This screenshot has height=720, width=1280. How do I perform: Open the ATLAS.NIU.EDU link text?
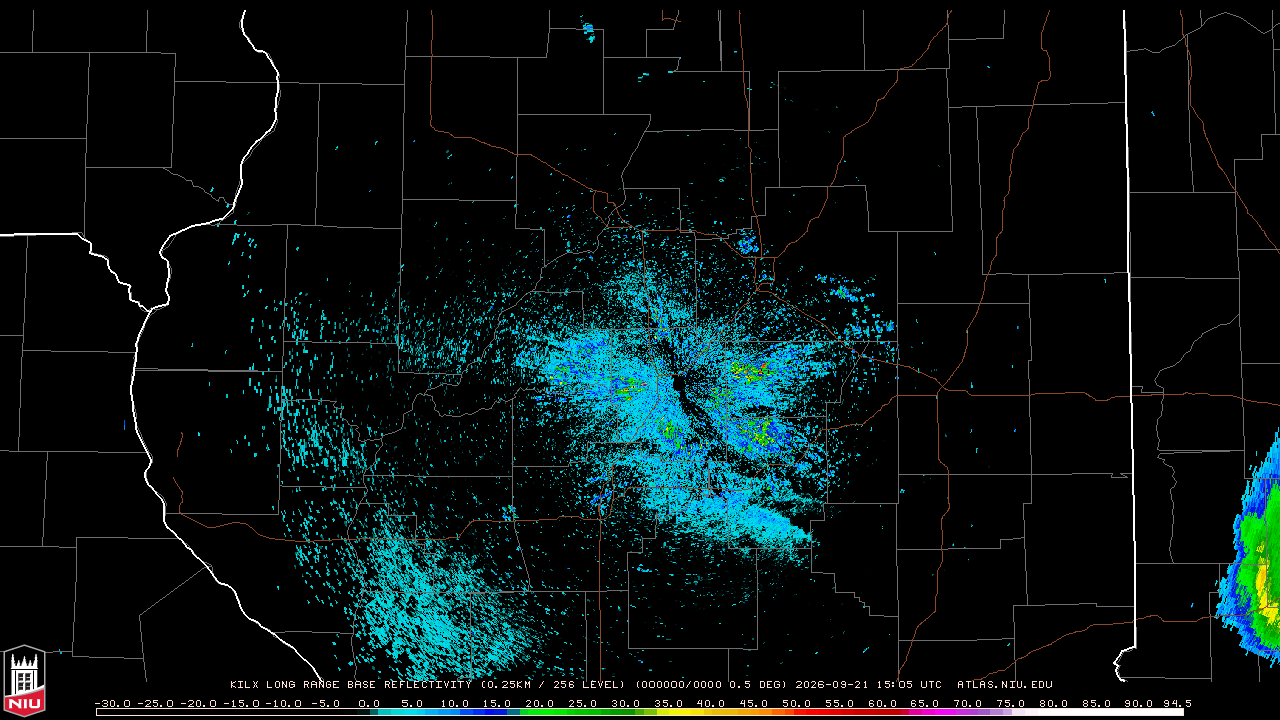pos(1004,685)
